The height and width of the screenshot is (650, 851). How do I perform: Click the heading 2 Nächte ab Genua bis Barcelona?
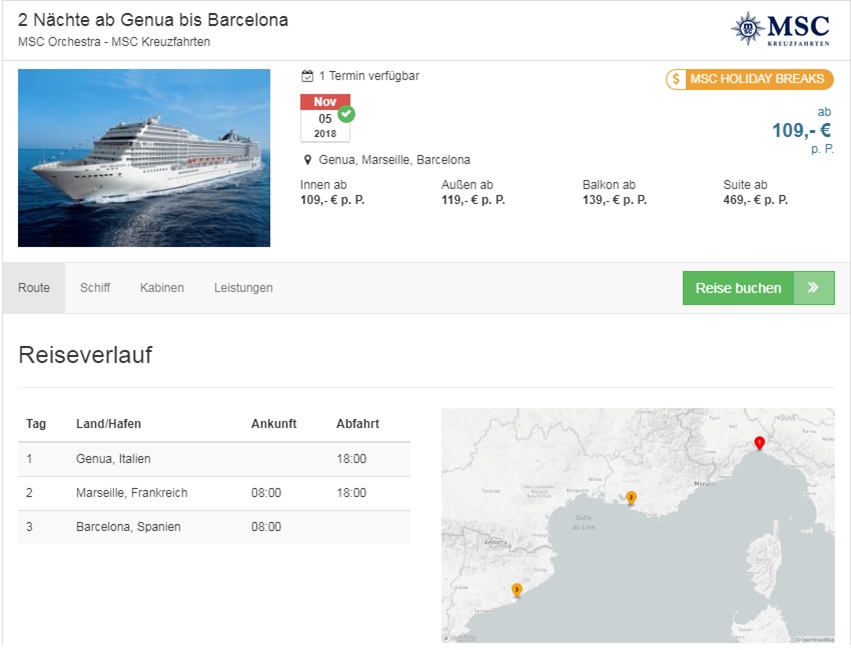pyautogui.click(x=153, y=20)
